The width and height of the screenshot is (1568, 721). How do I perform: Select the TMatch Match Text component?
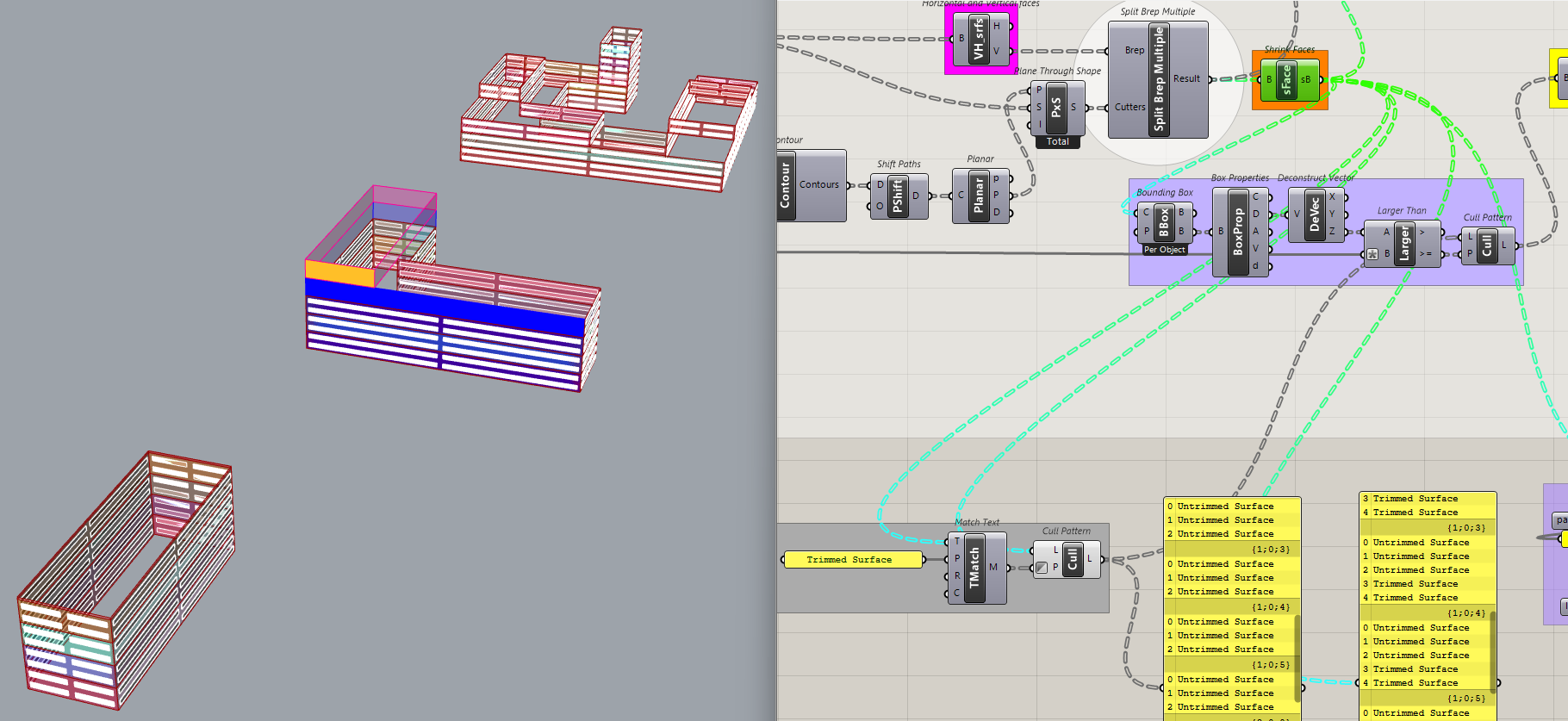tap(976, 568)
